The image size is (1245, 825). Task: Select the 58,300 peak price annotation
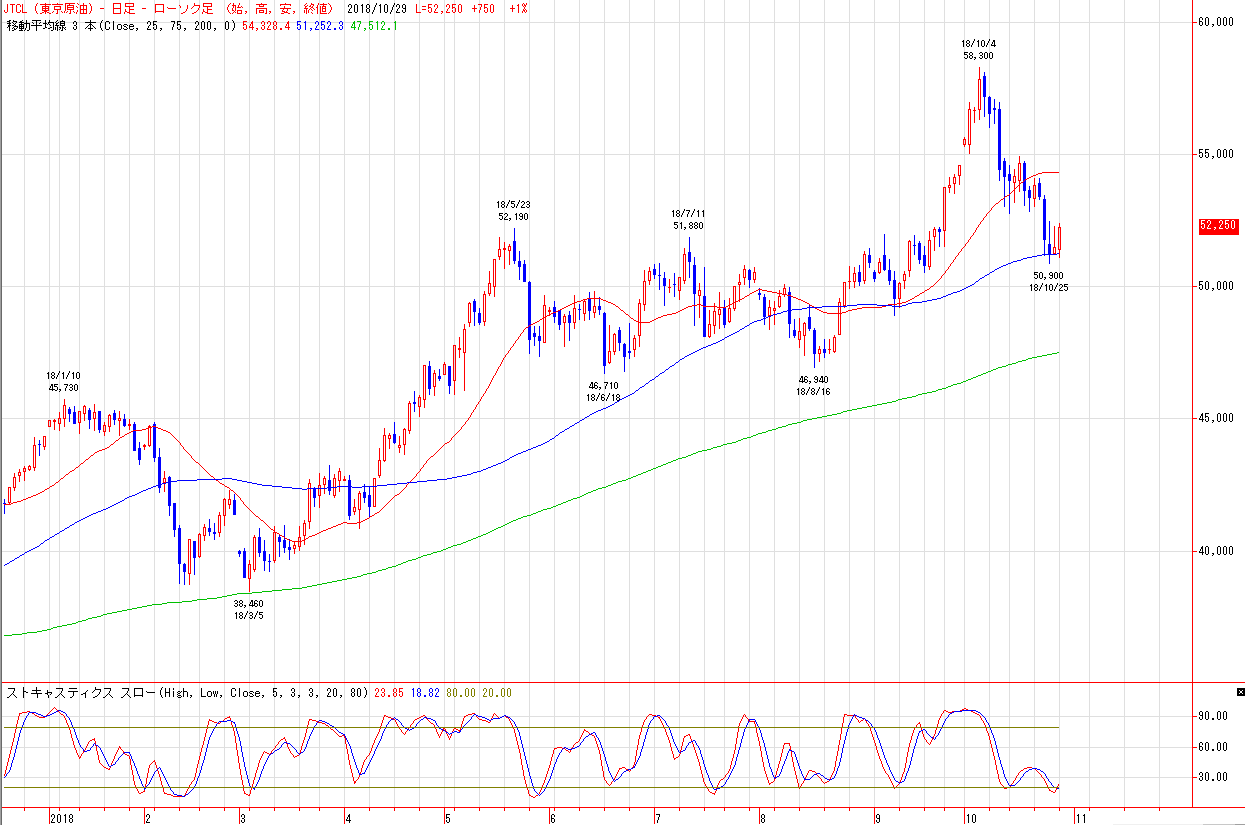(978, 56)
